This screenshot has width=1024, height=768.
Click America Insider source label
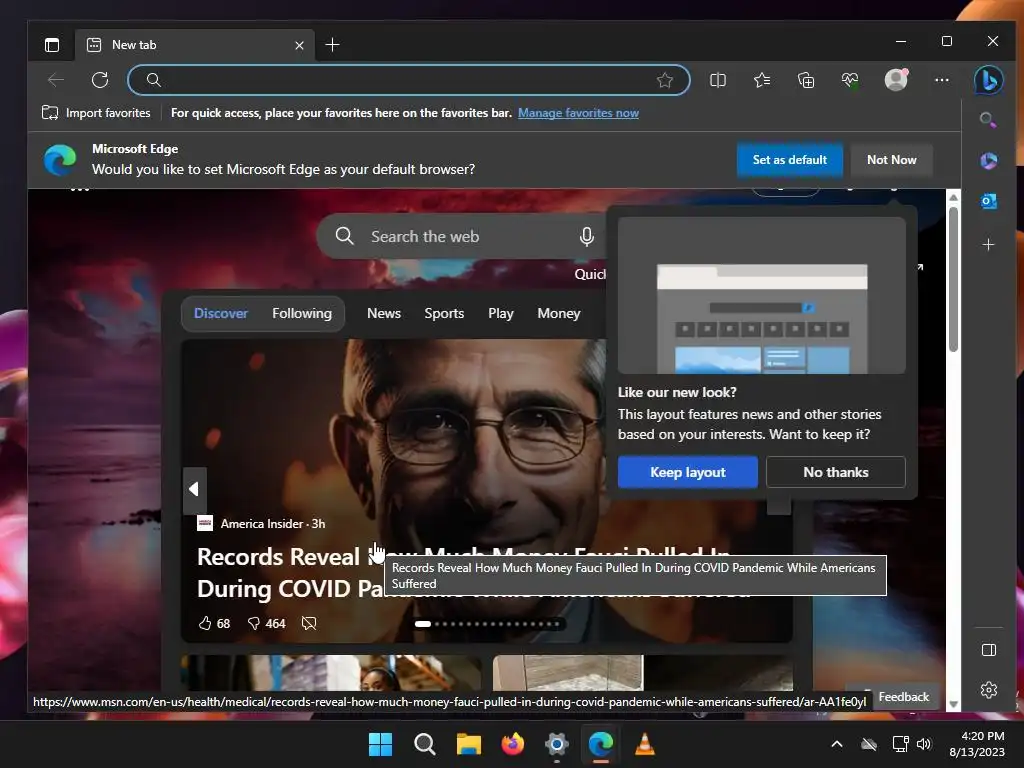point(261,524)
